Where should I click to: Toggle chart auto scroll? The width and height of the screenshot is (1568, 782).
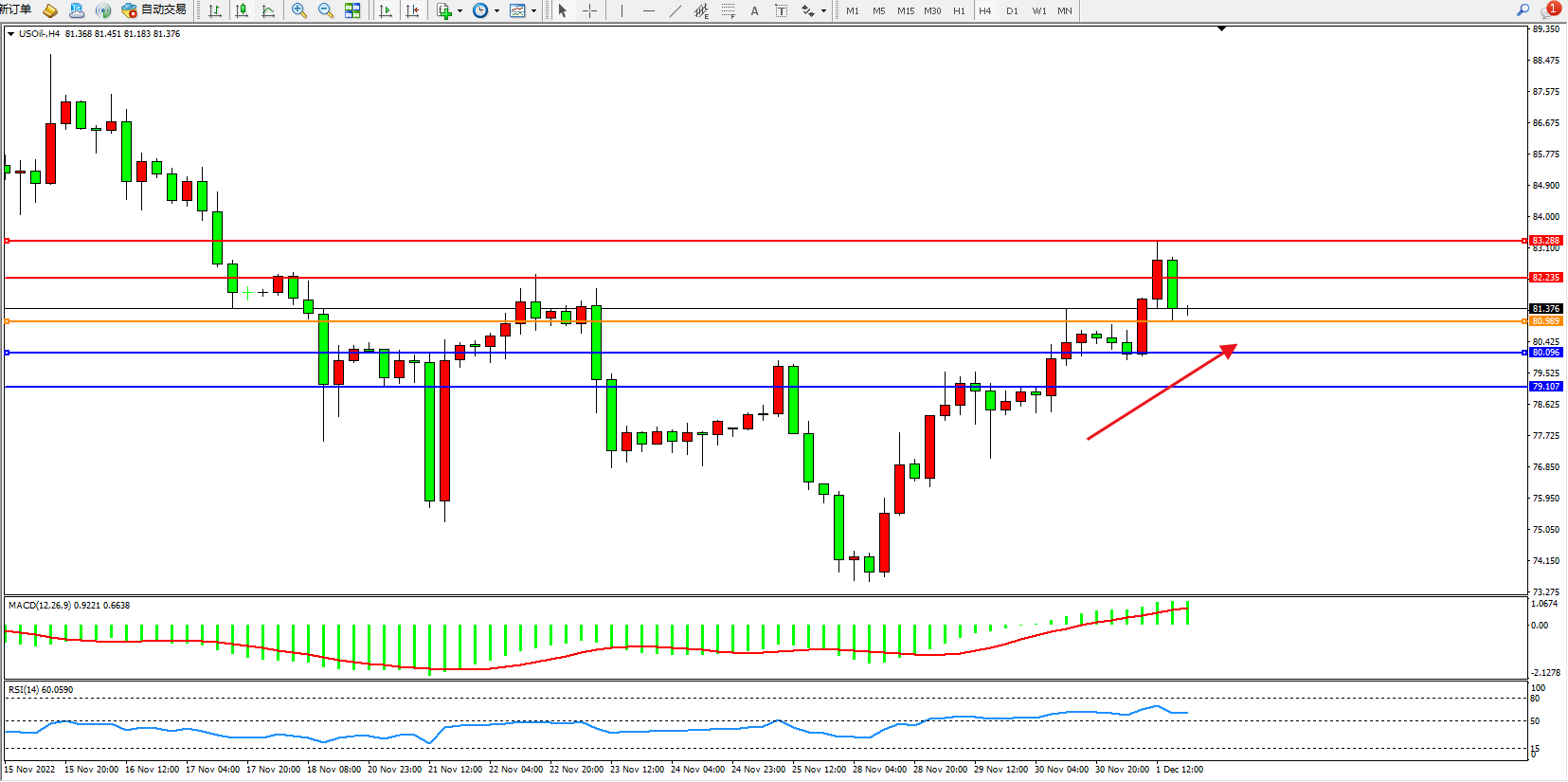pos(386,10)
